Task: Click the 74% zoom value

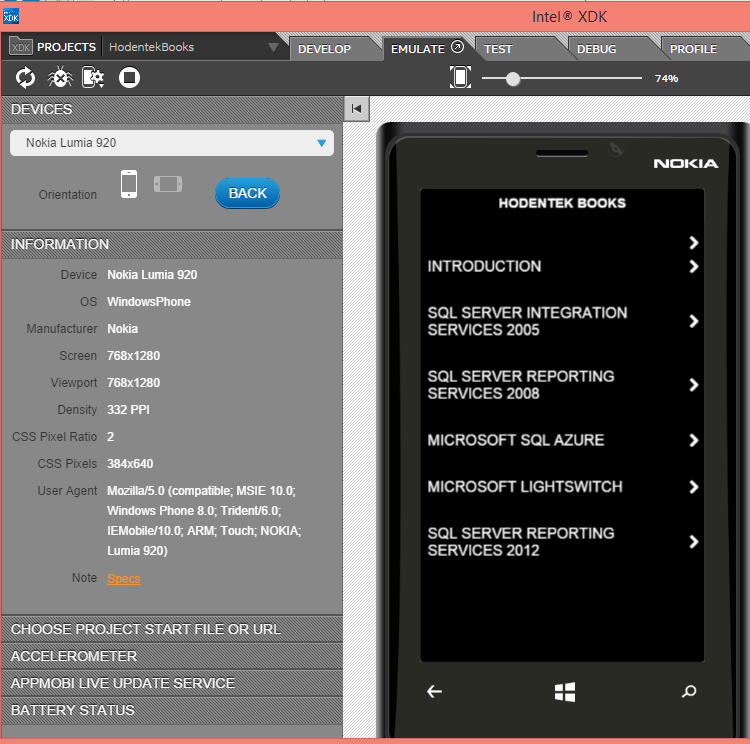Action: coord(666,78)
